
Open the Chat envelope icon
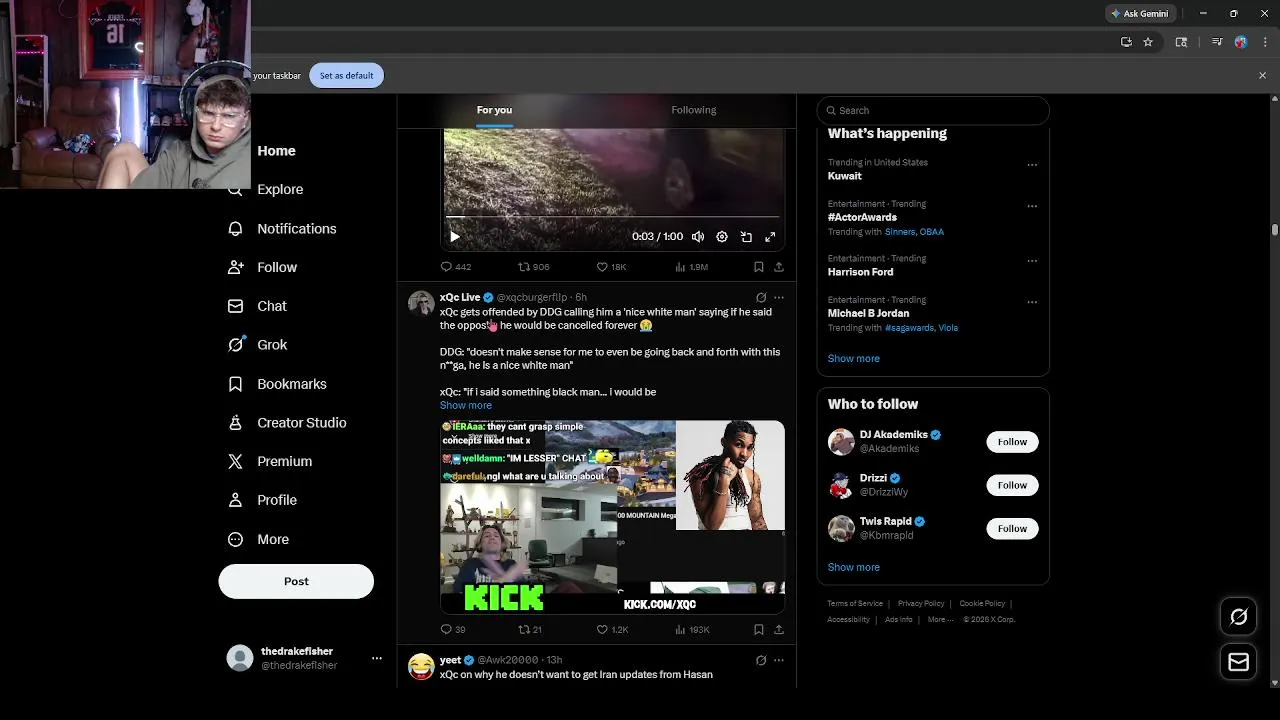(x=235, y=306)
